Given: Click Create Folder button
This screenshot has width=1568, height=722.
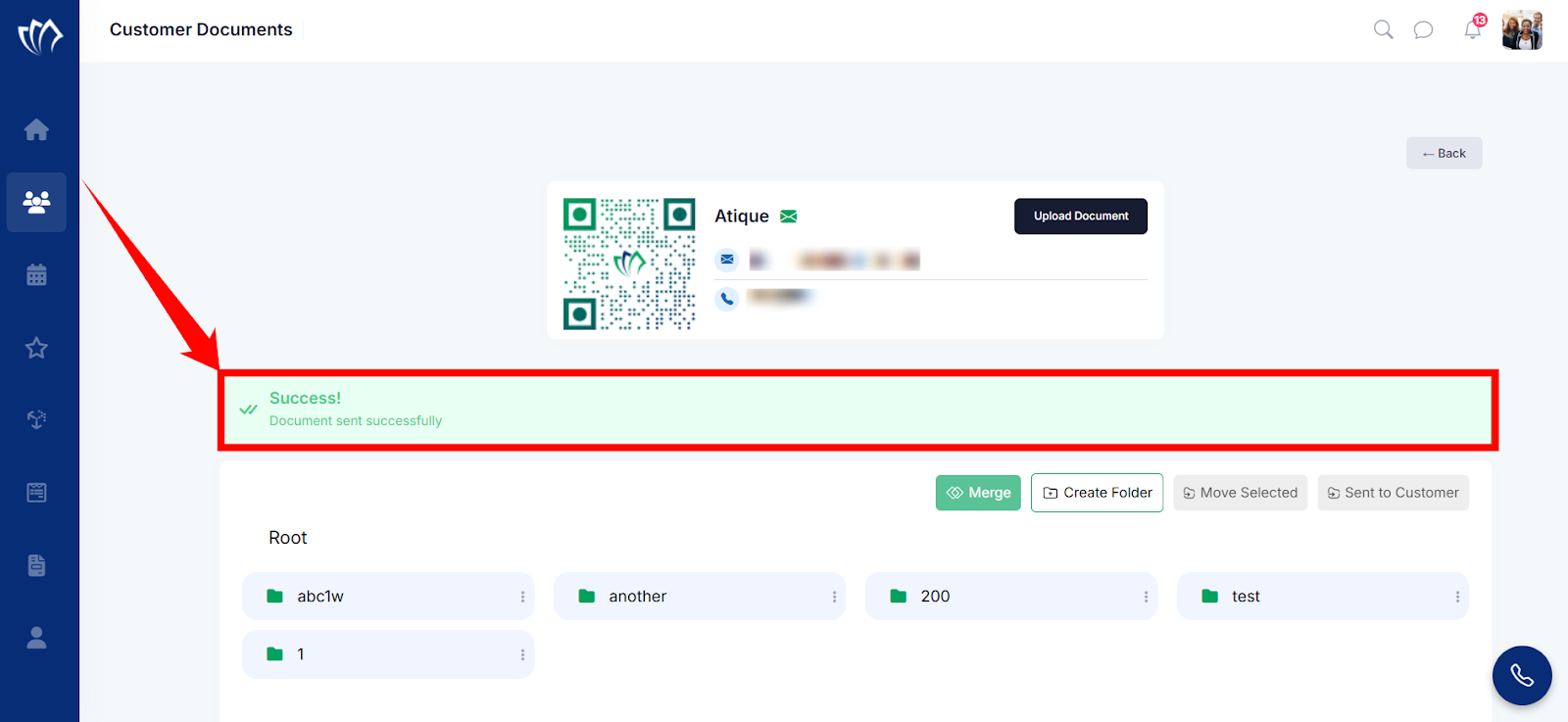Looking at the screenshot, I should (1097, 493).
